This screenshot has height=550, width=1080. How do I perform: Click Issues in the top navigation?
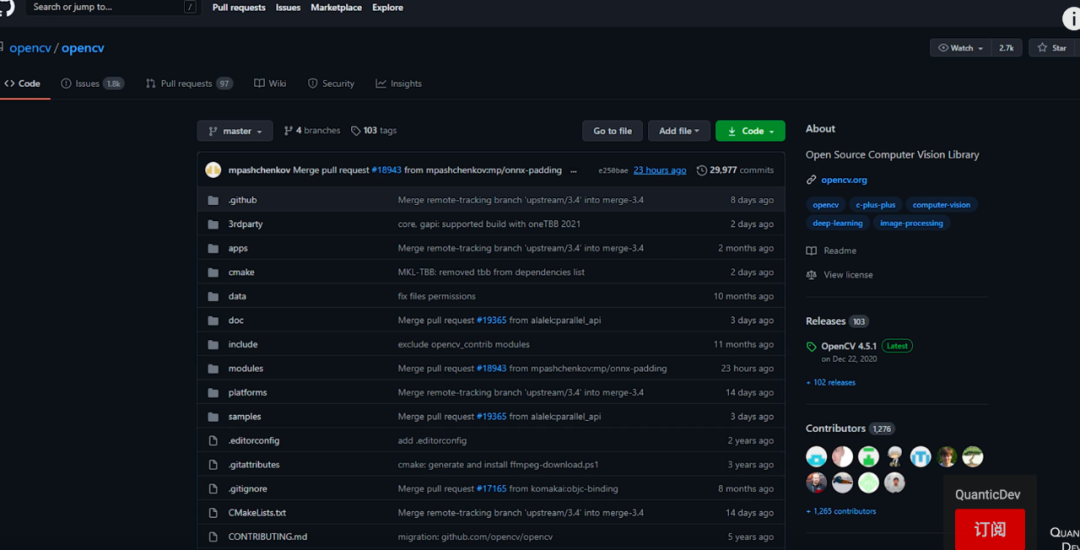point(288,8)
